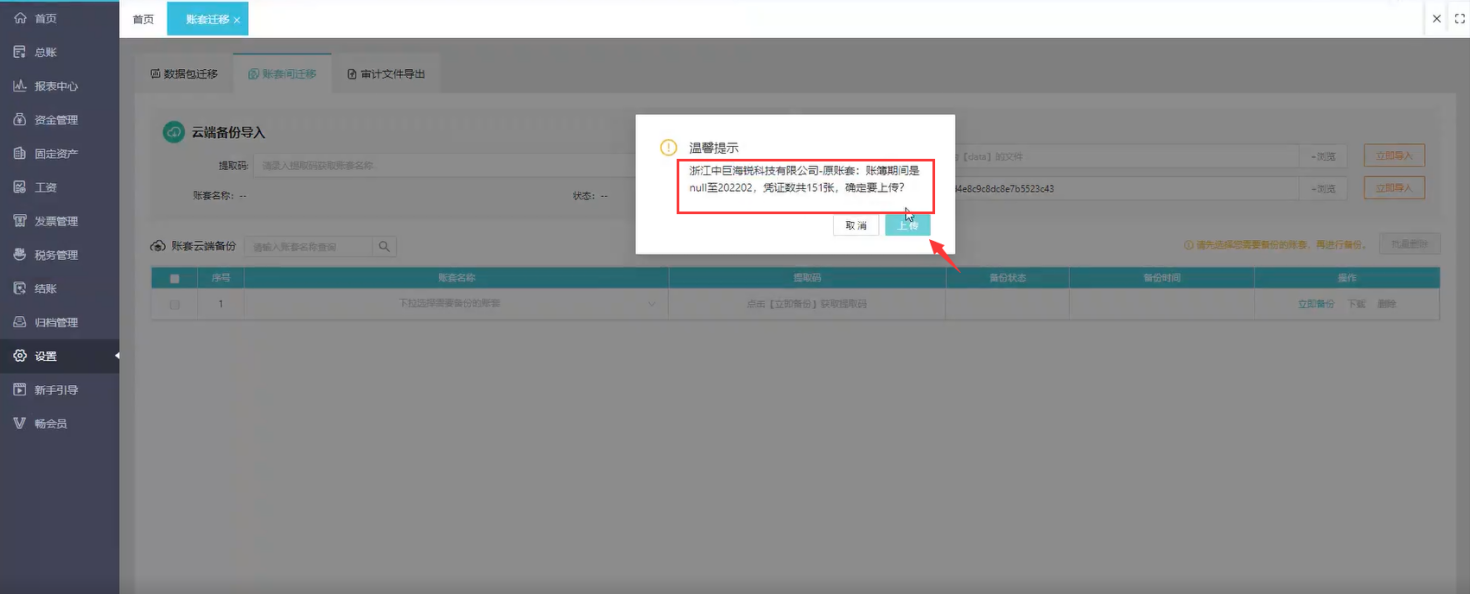Viewport: 1470px width, 594px height.
Task: Switch to 数据包迁移 sub-tab
Action: click(184, 74)
